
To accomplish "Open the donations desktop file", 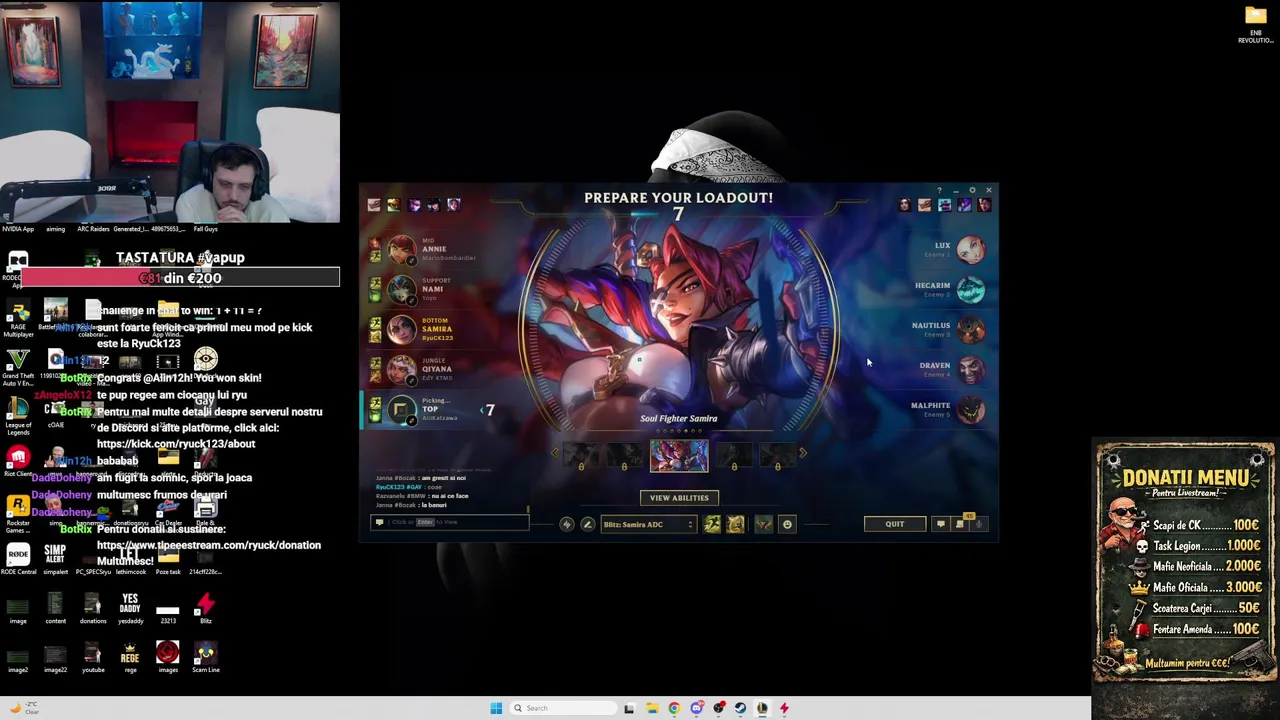I will [92, 608].
